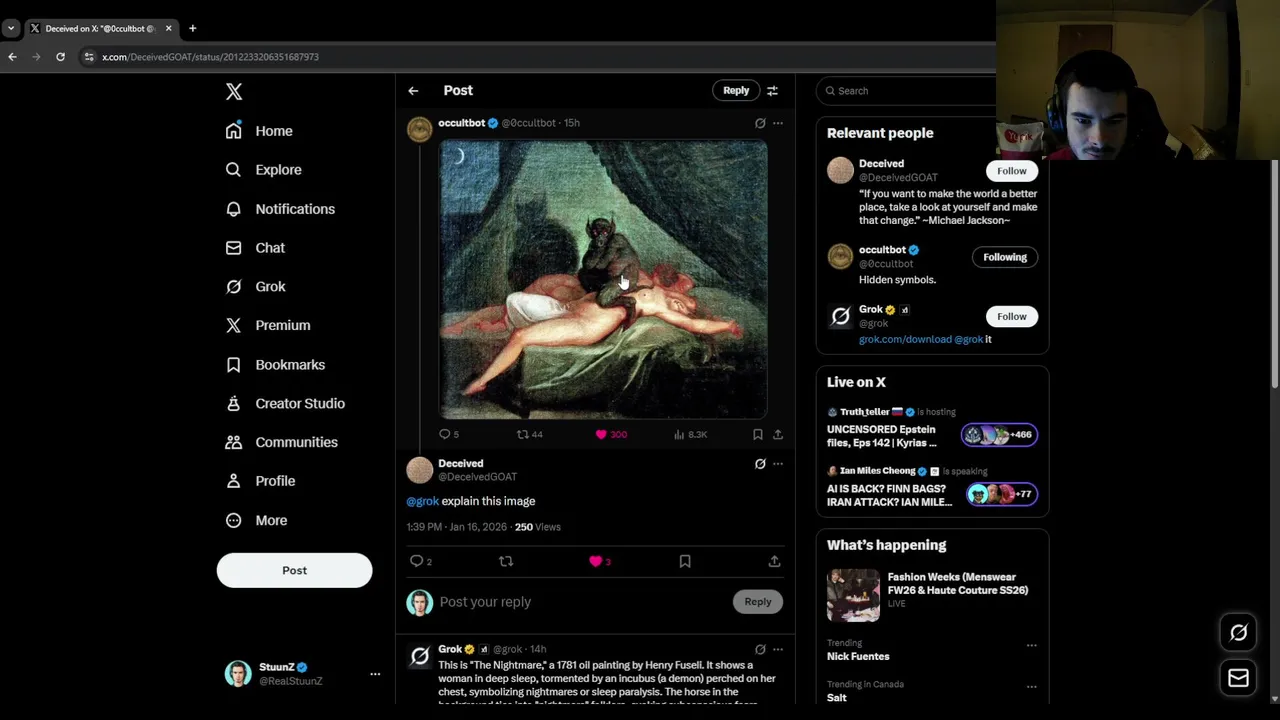This screenshot has width=1280, height=720.
Task: Click the white Post button
Action: [x=294, y=570]
